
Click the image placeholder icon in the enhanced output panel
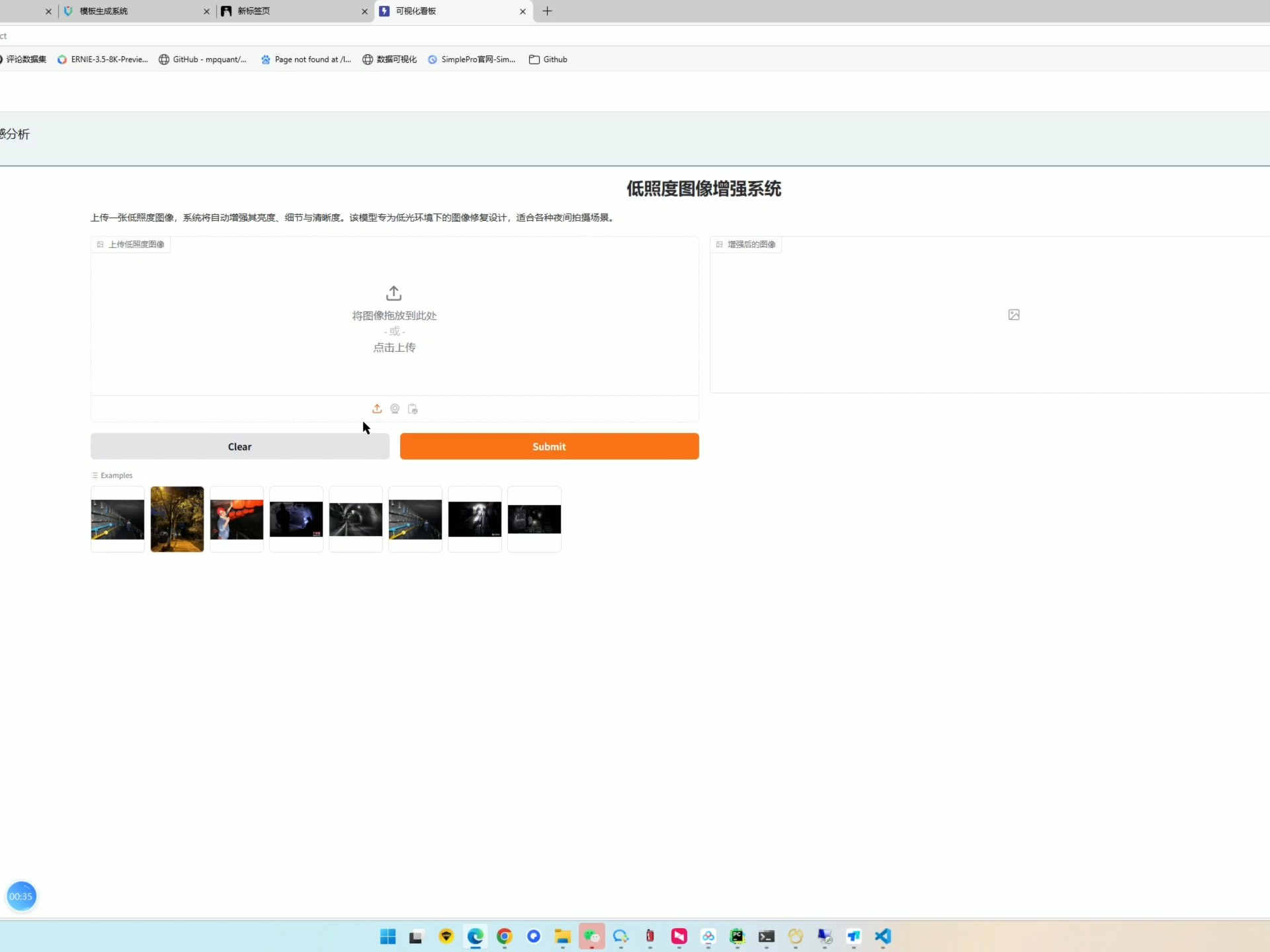coord(1014,315)
